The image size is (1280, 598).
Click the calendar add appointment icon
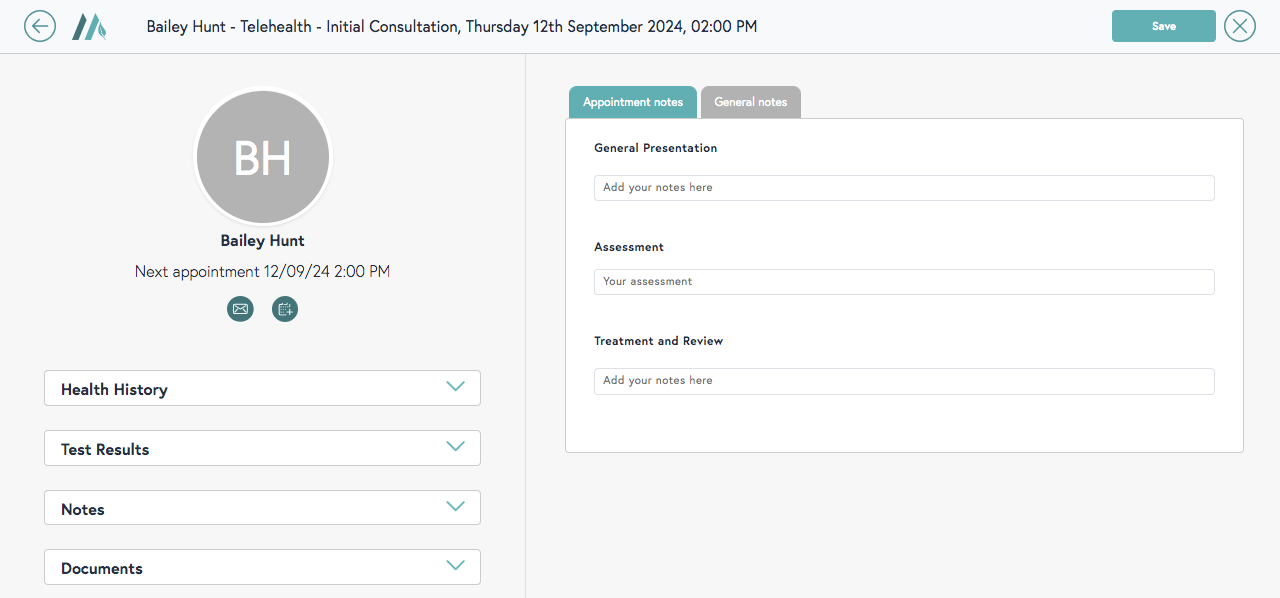click(x=285, y=309)
